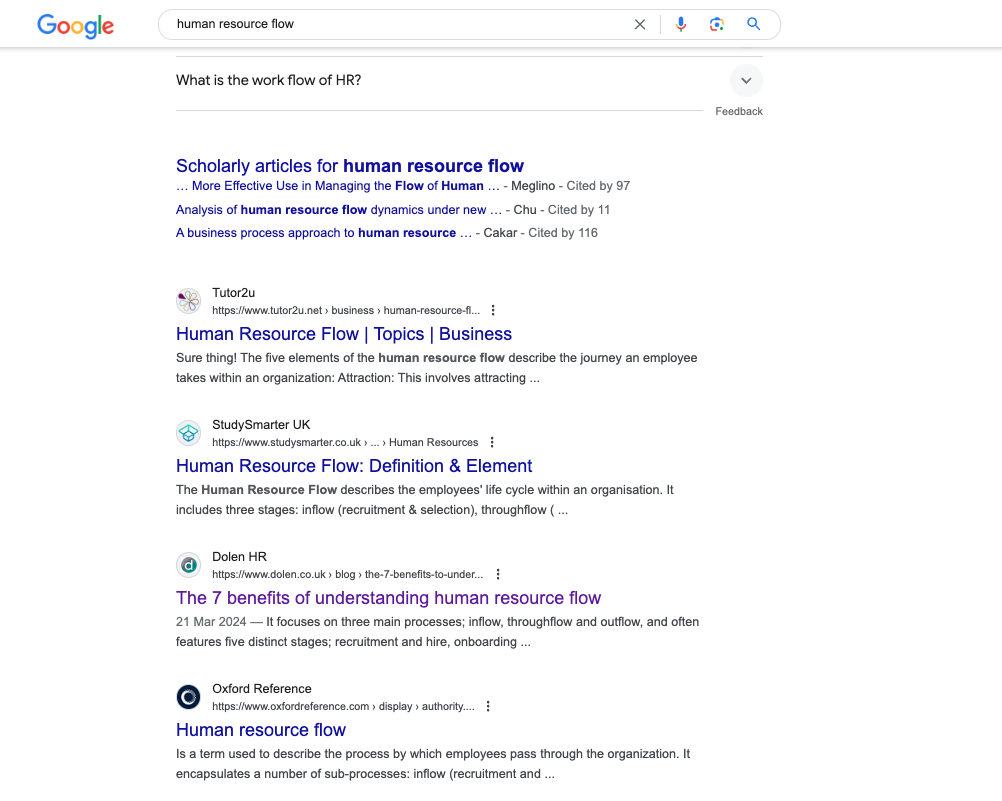
Task: Click the search input field
Action: (x=399, y=24)
